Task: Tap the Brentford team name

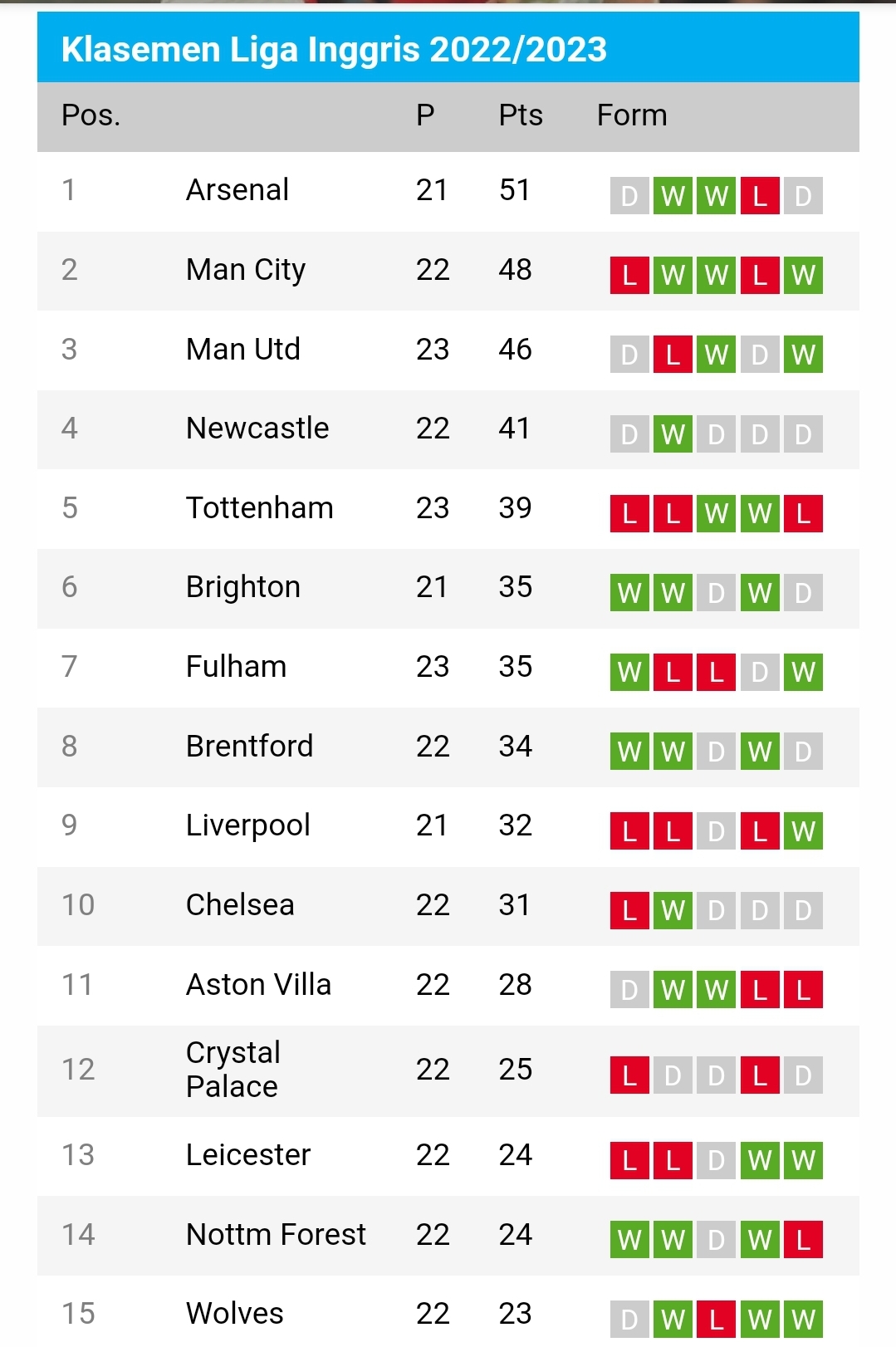Action: (x=250, y=747)
